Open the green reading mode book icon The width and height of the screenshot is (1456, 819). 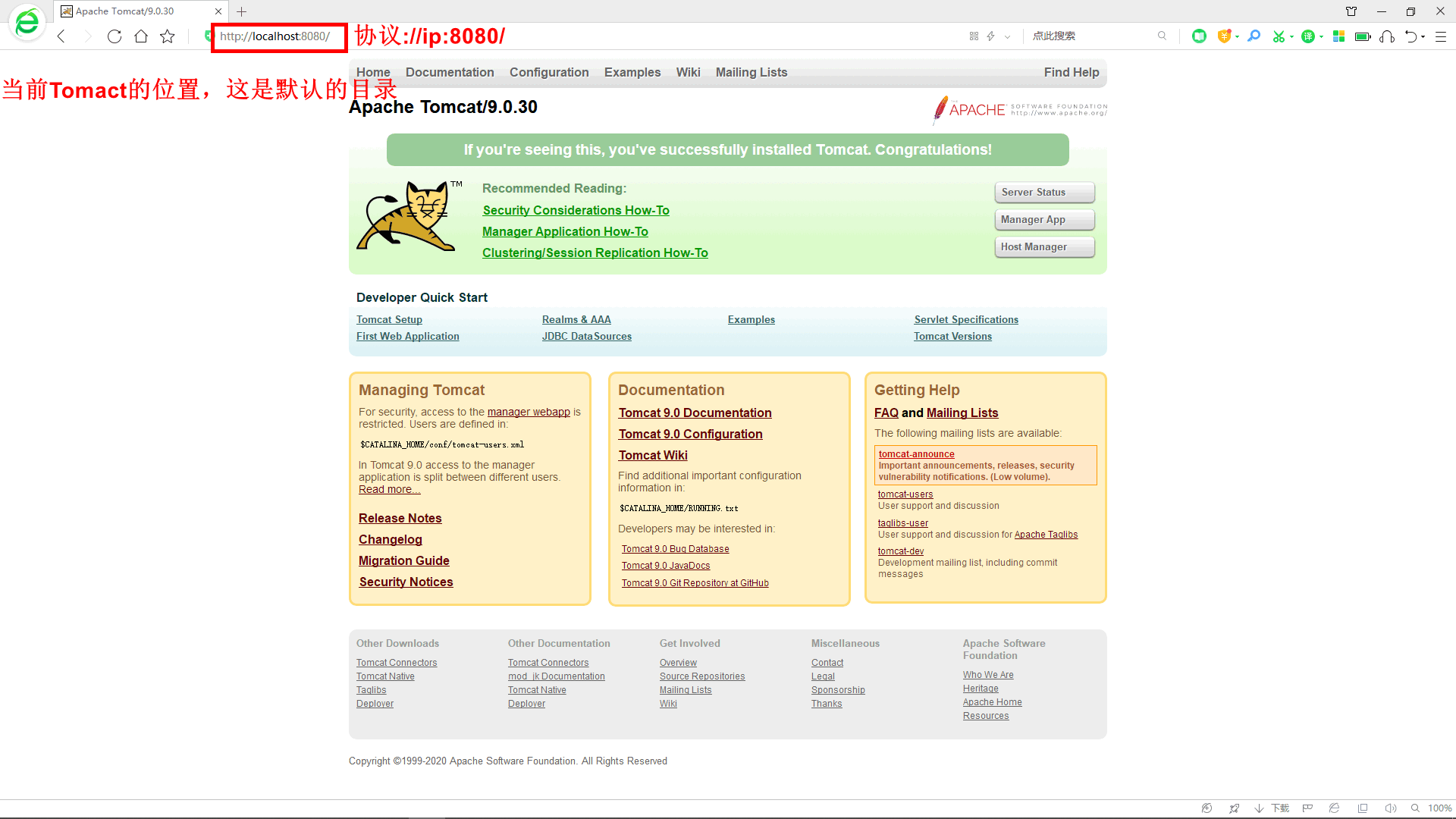[1199, 36]
